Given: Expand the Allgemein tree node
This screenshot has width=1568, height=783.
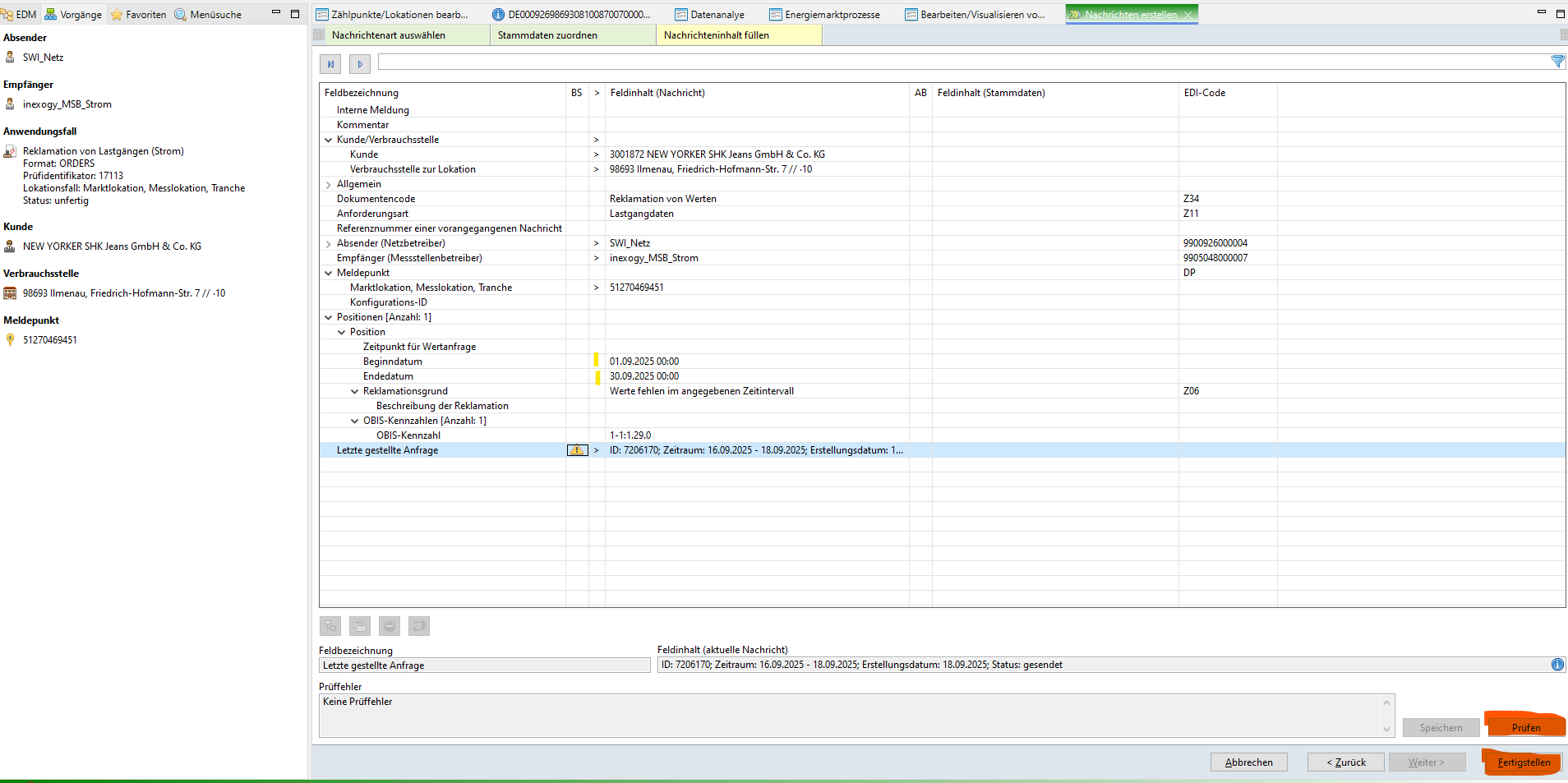Looking at the screenshot, I should (x=329, y=185).
